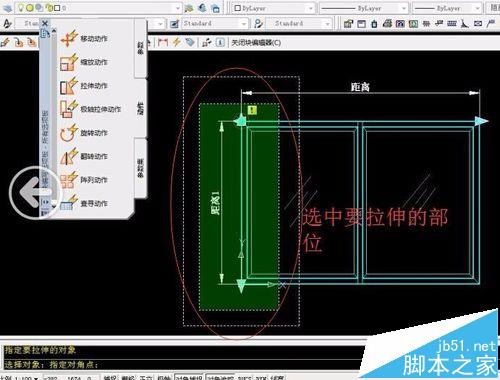Click the 距离 parameter label
This screenshot has height=380, width=500.
pos(360,87)
